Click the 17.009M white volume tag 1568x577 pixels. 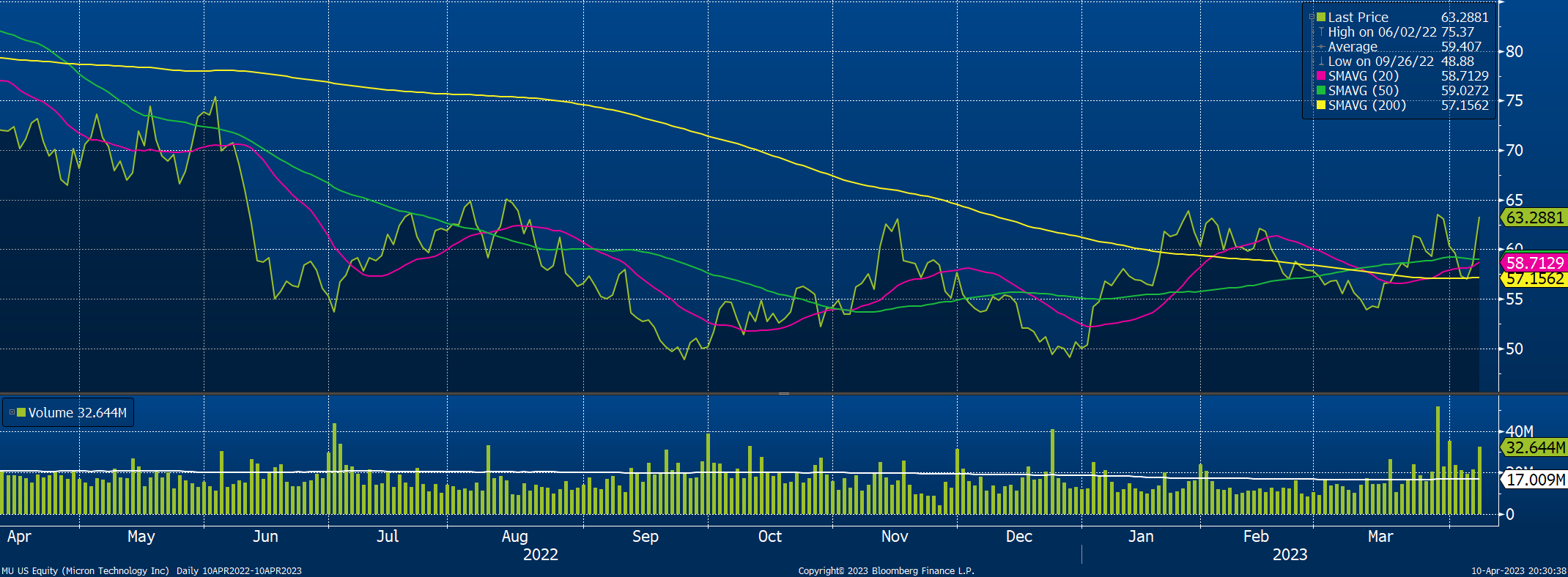point(1534,480)
